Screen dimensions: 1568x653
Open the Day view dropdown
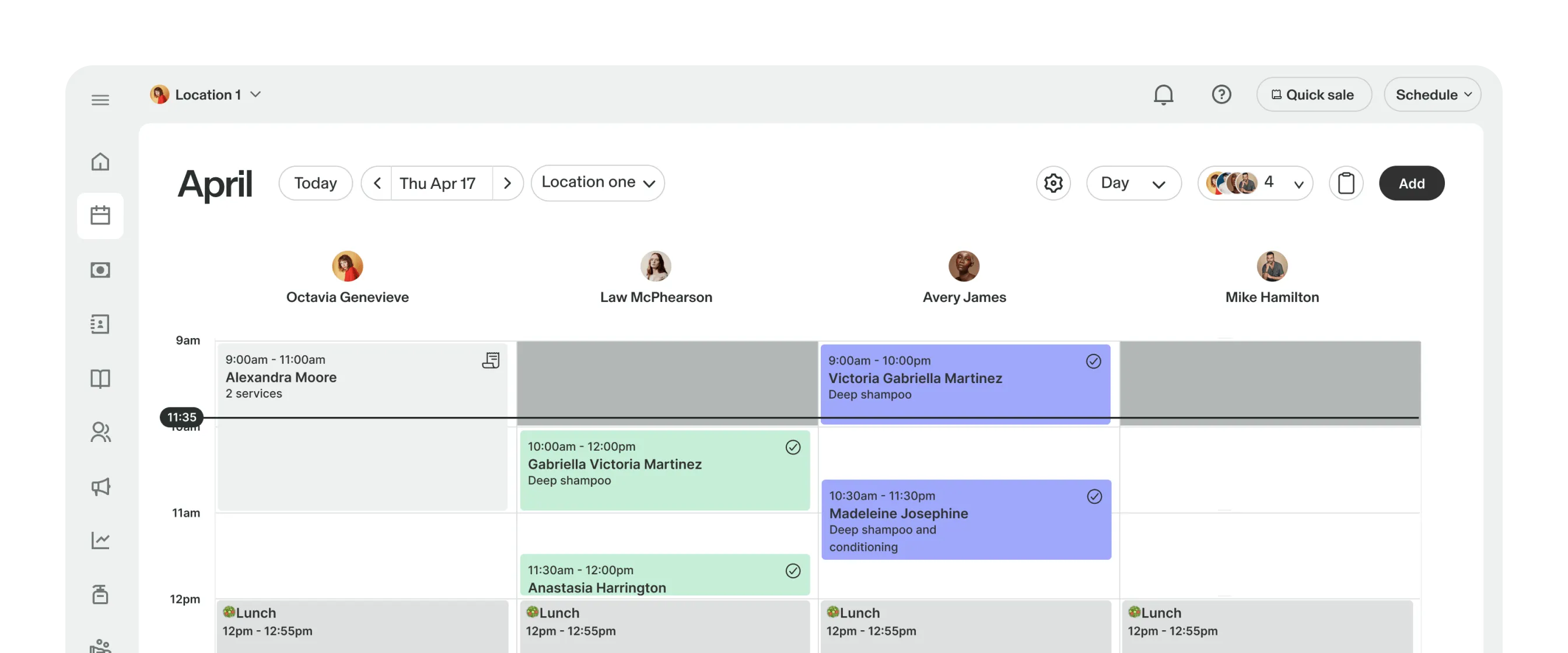[x=1134, y=182]
